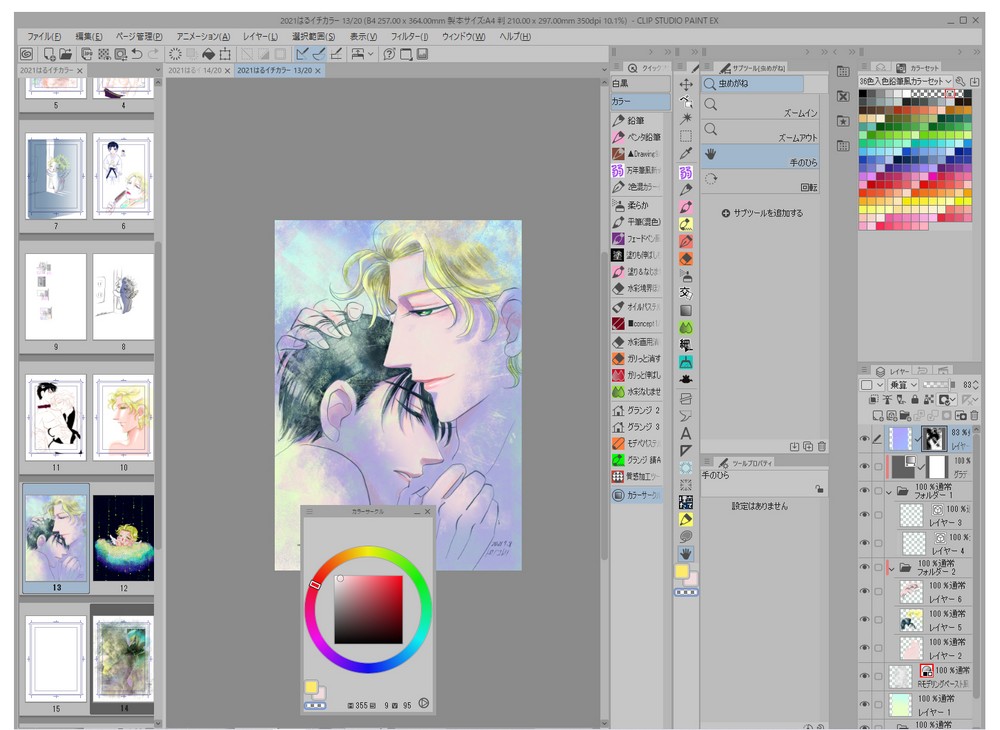Click サブツールを追加する

(763, 213)
